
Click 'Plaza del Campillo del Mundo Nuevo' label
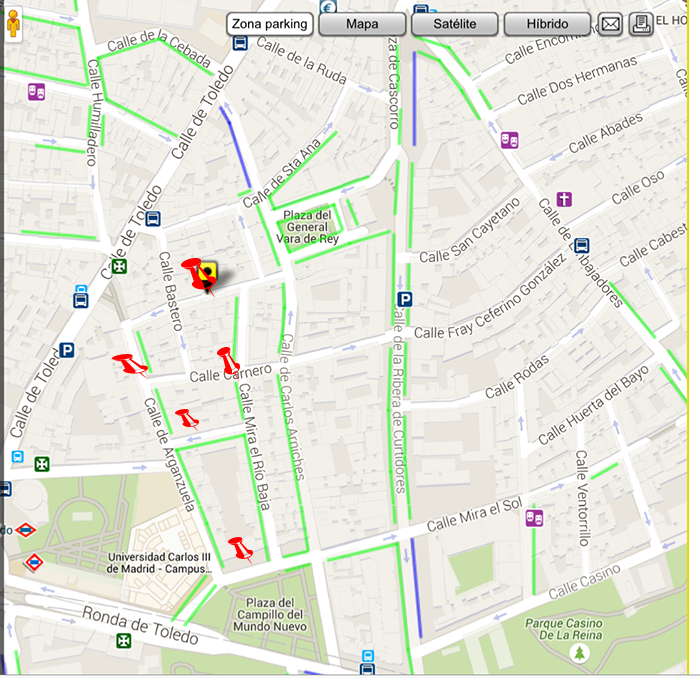[270, 615]
